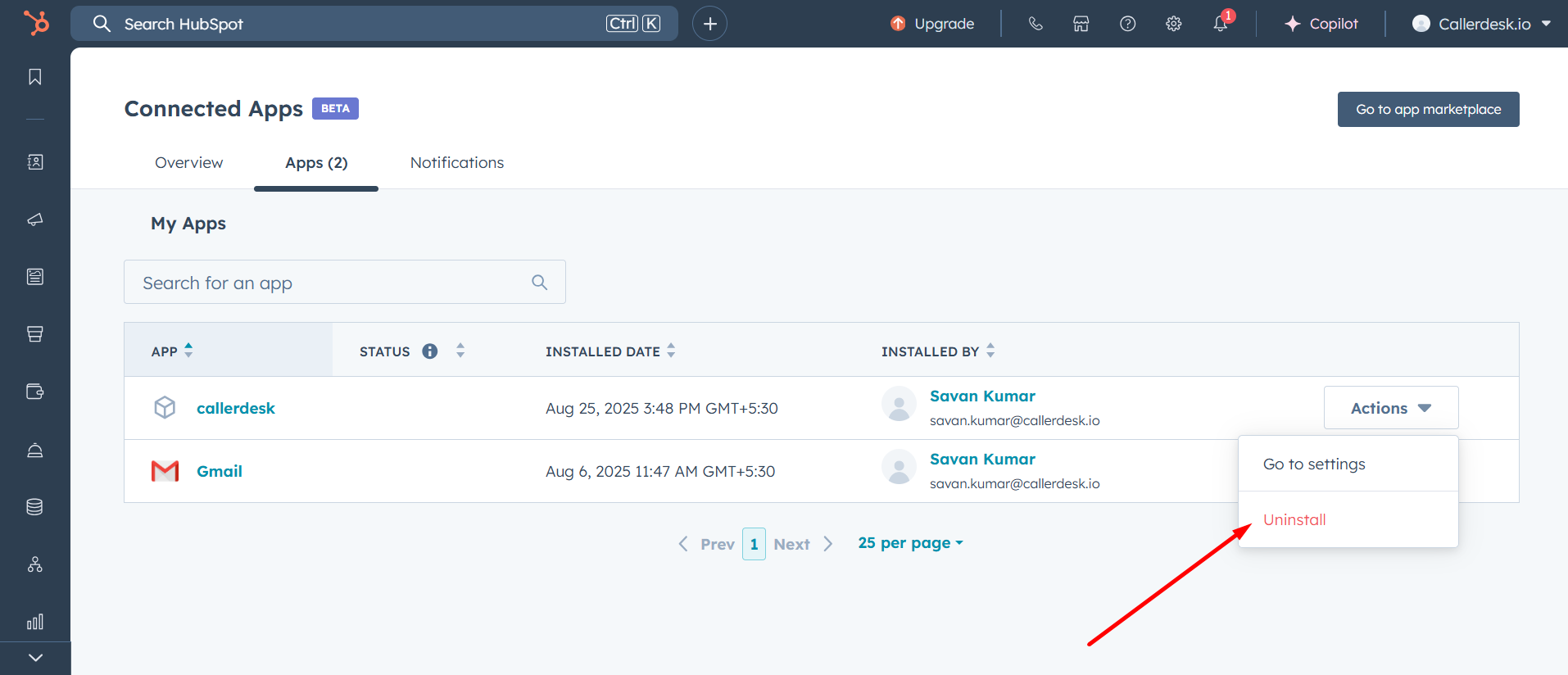The image size is (1568, 675).
Task: Go to Prev page
Action: click(707, 544)
